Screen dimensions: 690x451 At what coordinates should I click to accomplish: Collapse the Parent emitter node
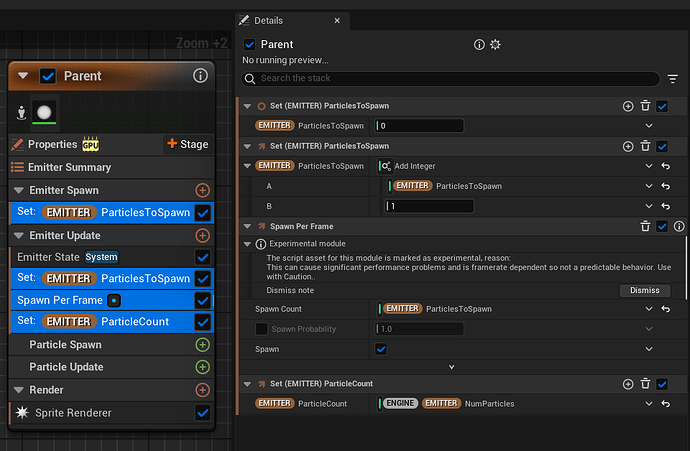[23, 76]
